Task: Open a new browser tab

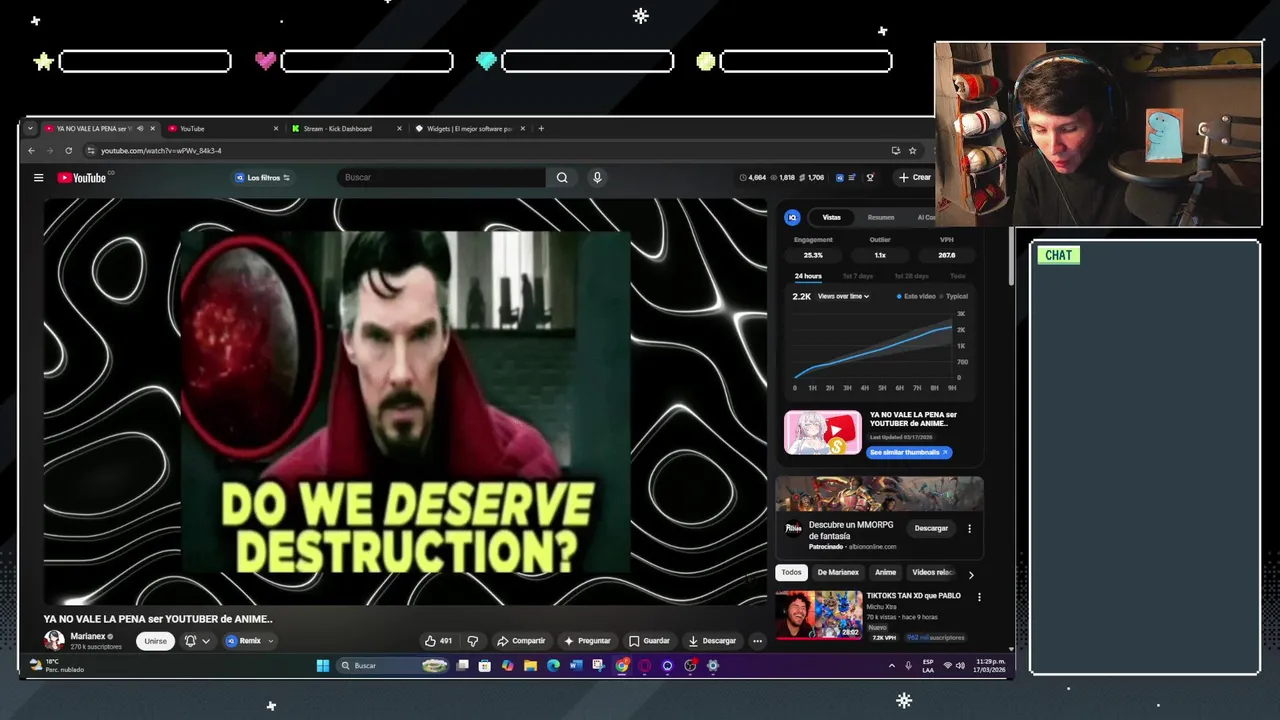Action: (541, 128)
